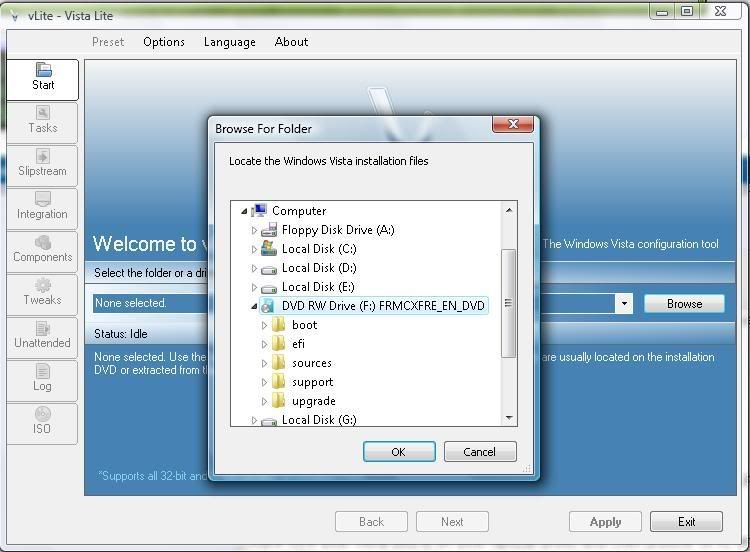Image resolution: width=750 pixels, height=552 pixels.
Task: Open the source path dropdown arrow
Action: coord(624,304)
